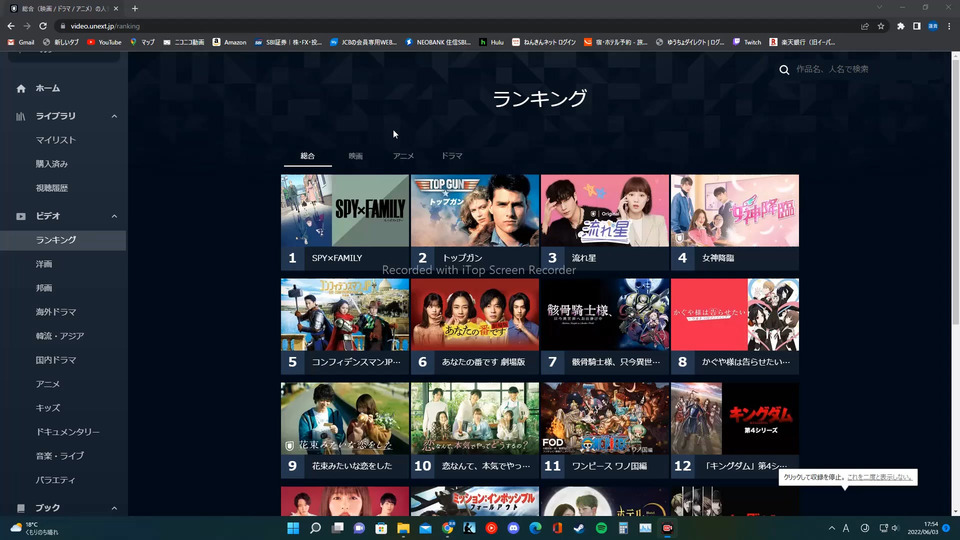Open the Hulu bookmark
Screen dimensions: 960x540
click(491, 42)
